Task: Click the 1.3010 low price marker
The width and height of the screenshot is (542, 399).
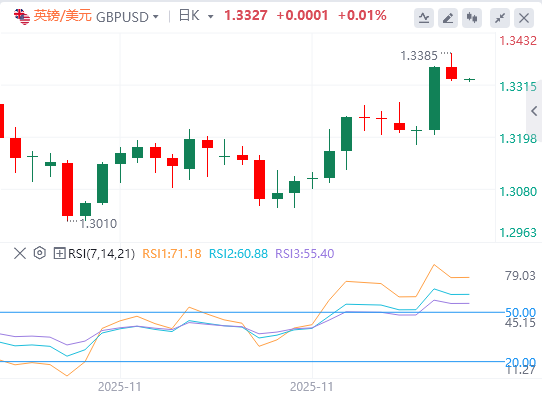Action: tap(98, 224)
